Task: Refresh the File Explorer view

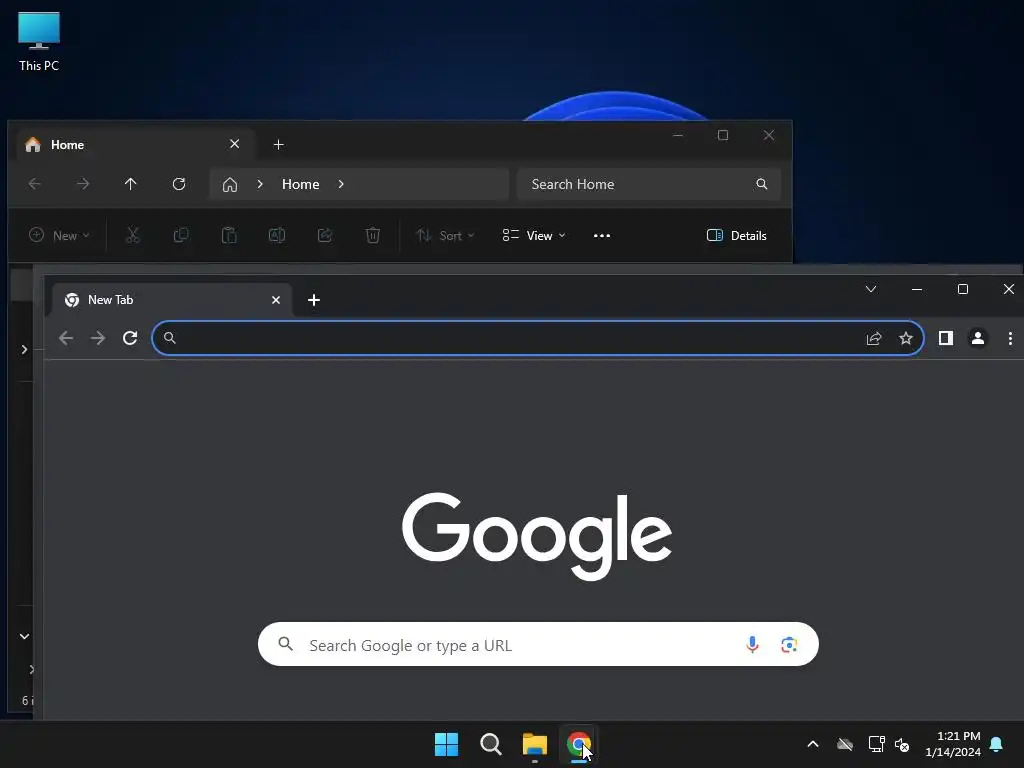Action: [x=179, y=184]
